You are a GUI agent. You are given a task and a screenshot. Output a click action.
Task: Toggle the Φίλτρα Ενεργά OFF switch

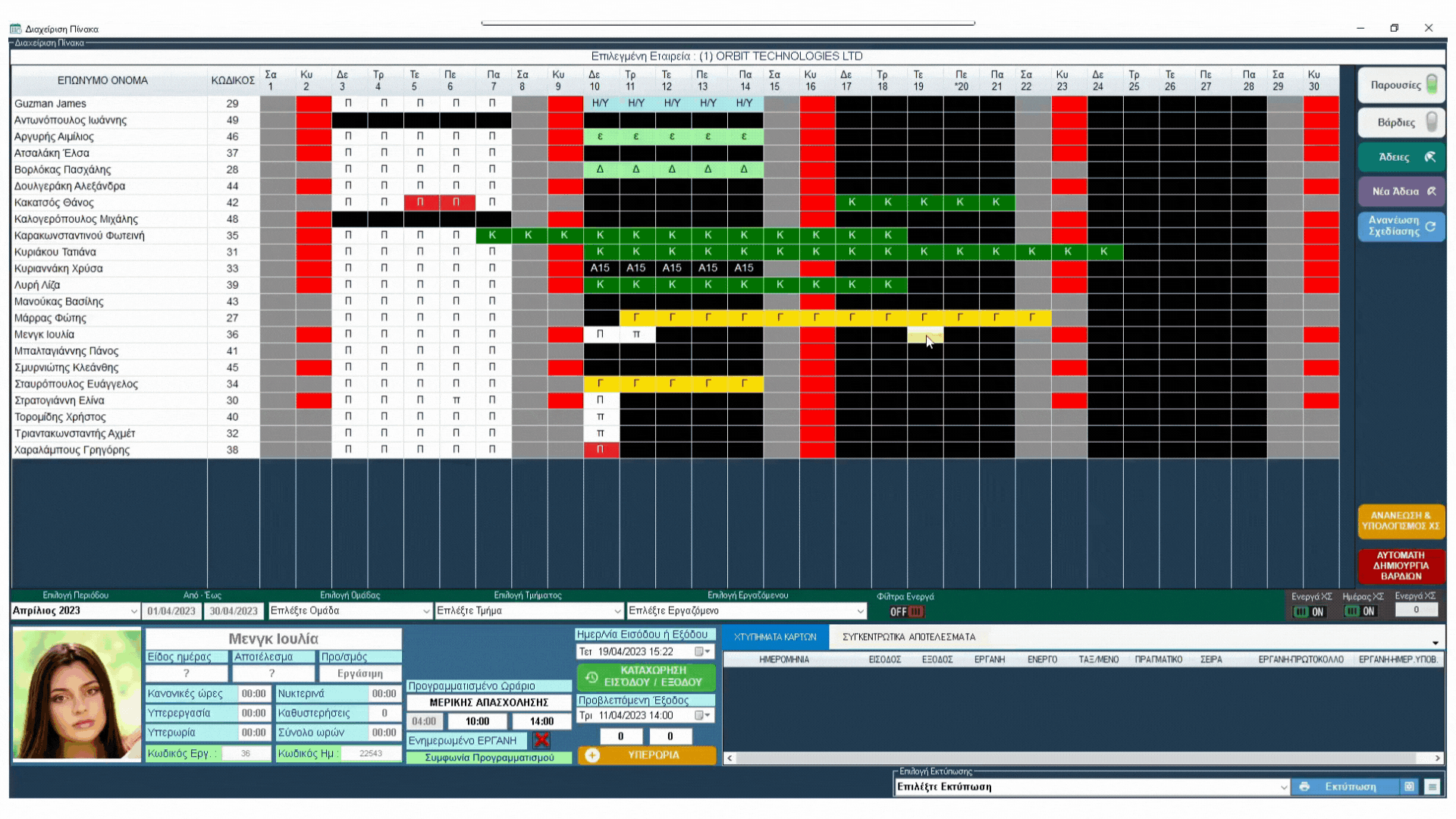pos(907,611)
